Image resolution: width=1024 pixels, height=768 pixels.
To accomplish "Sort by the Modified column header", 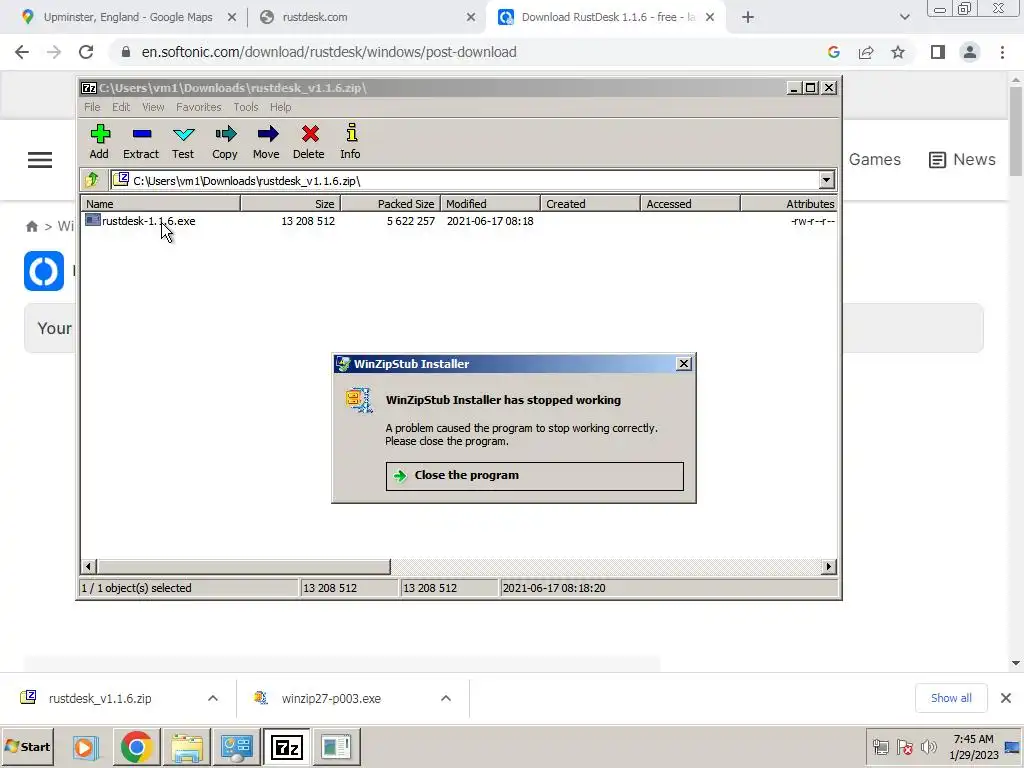I will 490,204.
